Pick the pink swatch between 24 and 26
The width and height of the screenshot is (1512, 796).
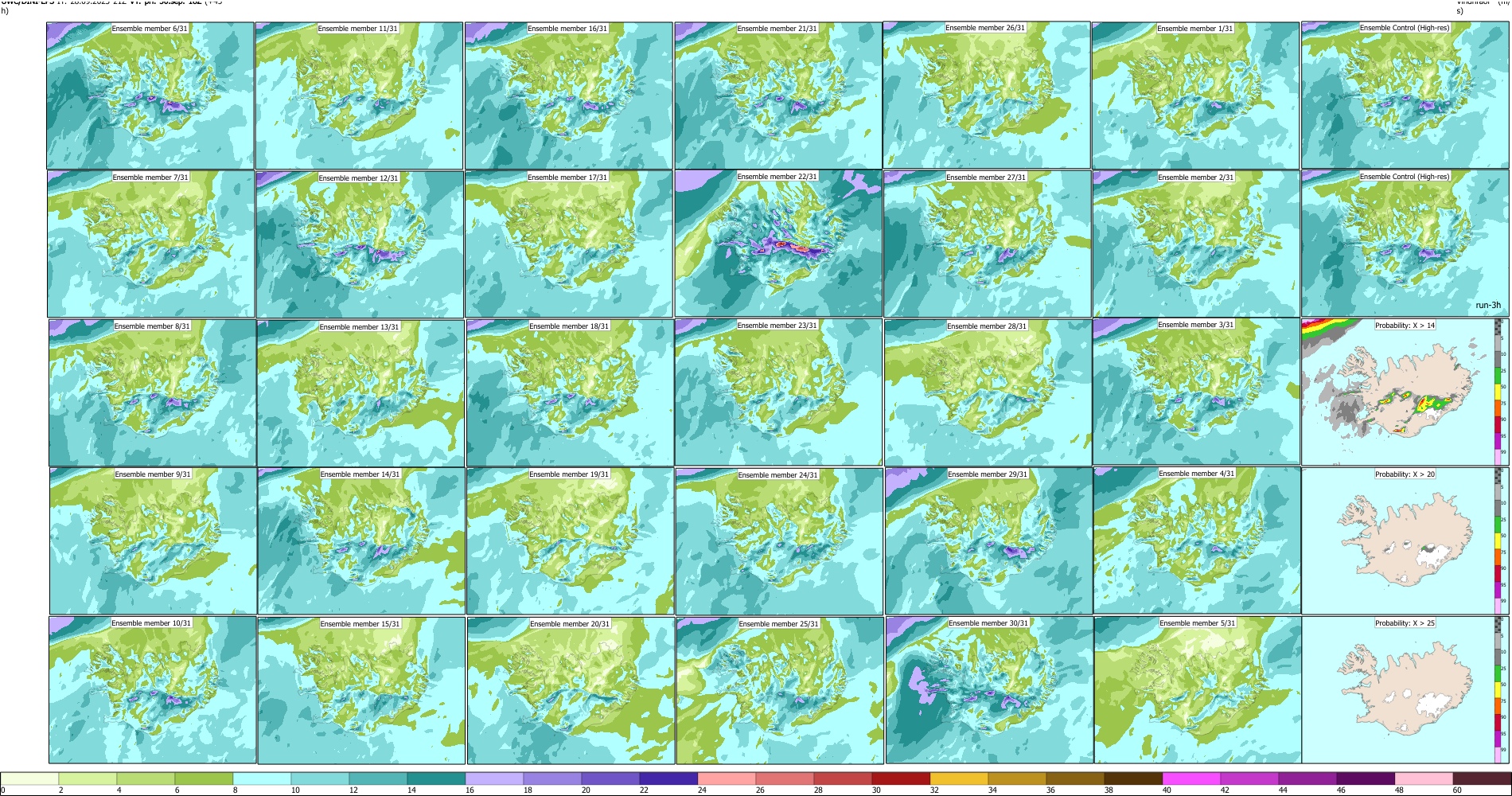[x=727, y=778]
